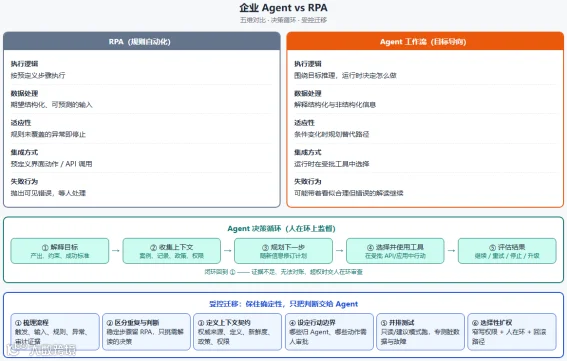The width and height of the screenshot is (567, 362).
Task: Select '数据处理' label in the RPA panel
Action: click(x=24, y=93)
